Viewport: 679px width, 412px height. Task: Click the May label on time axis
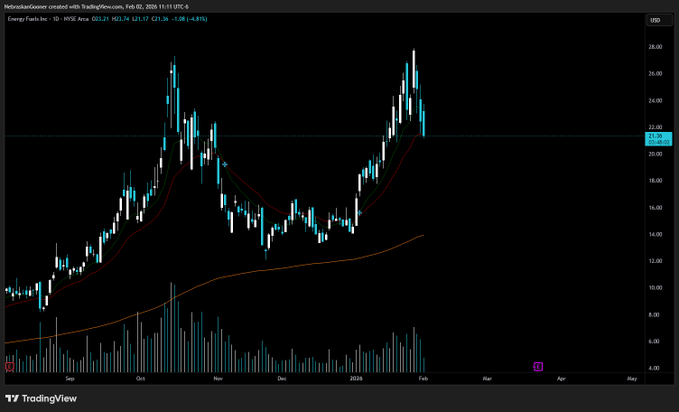pyautogui.click(x=631, y=380)
